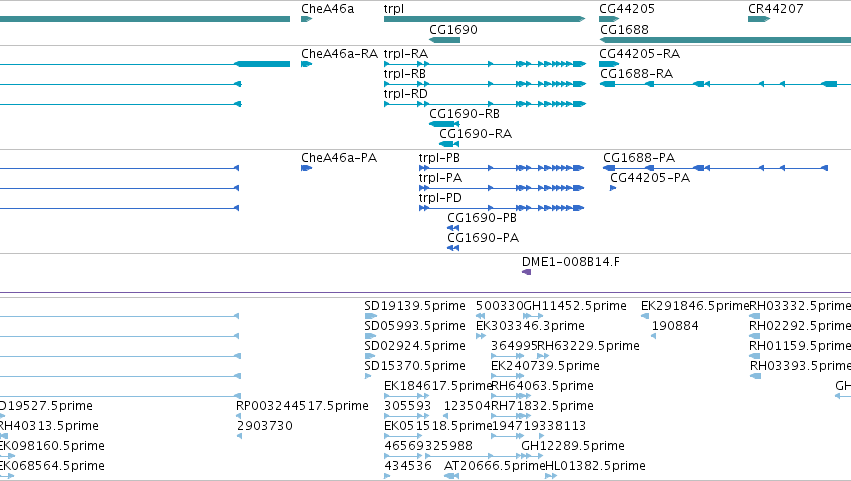Click EST label SD02924.5prime

click(x=415, y=346)
